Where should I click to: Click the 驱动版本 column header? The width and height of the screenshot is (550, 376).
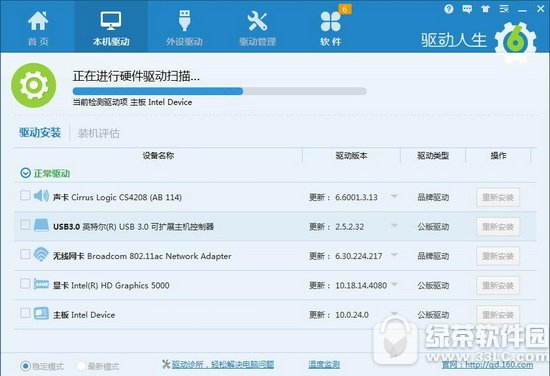(351, 155)
